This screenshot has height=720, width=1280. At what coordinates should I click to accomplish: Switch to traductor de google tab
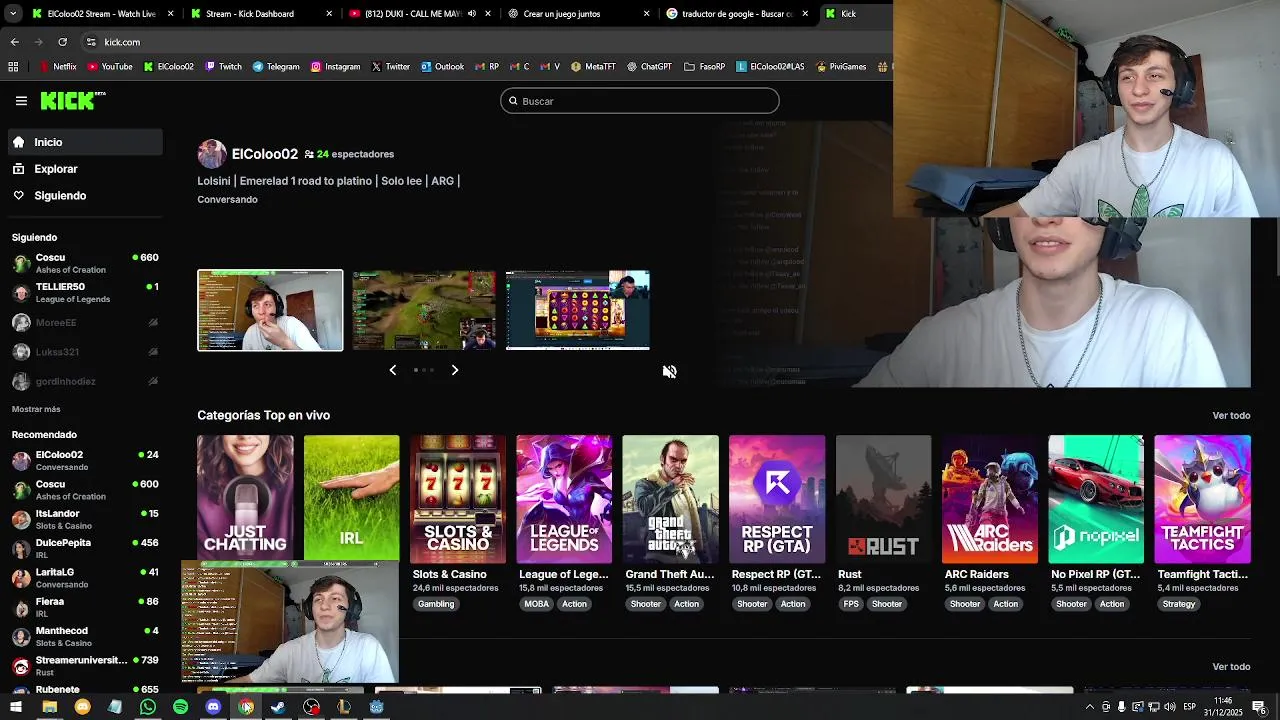(x=737, y=14)
